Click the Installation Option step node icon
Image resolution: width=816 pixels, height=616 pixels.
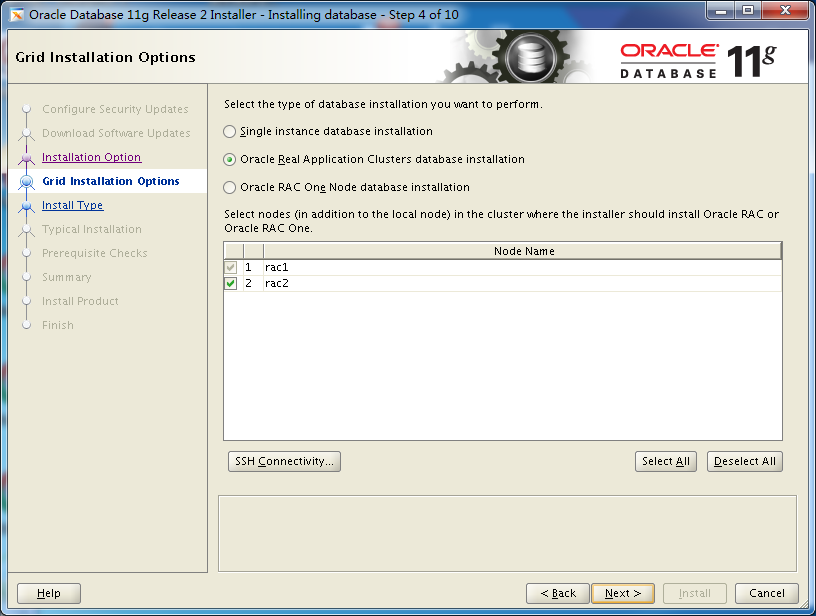28,157
